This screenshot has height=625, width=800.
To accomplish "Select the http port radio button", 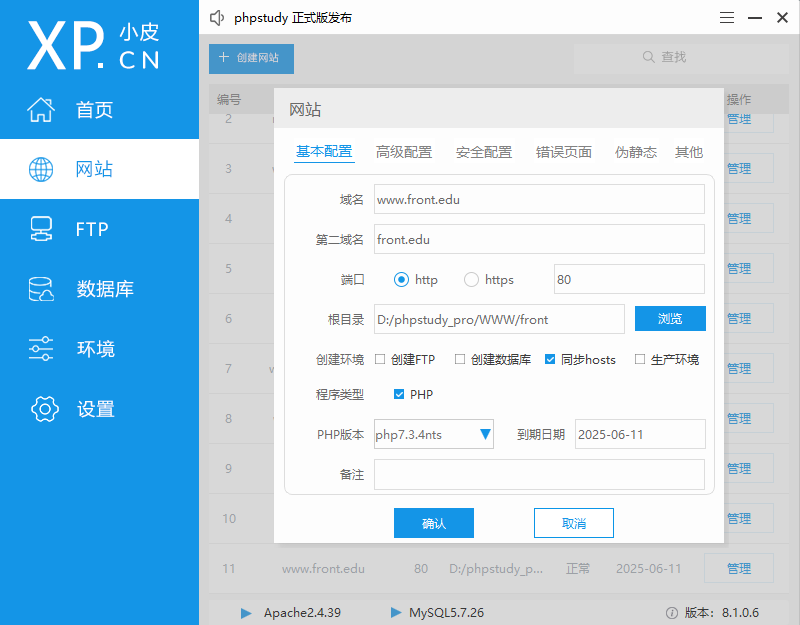I will pos(401,280).
